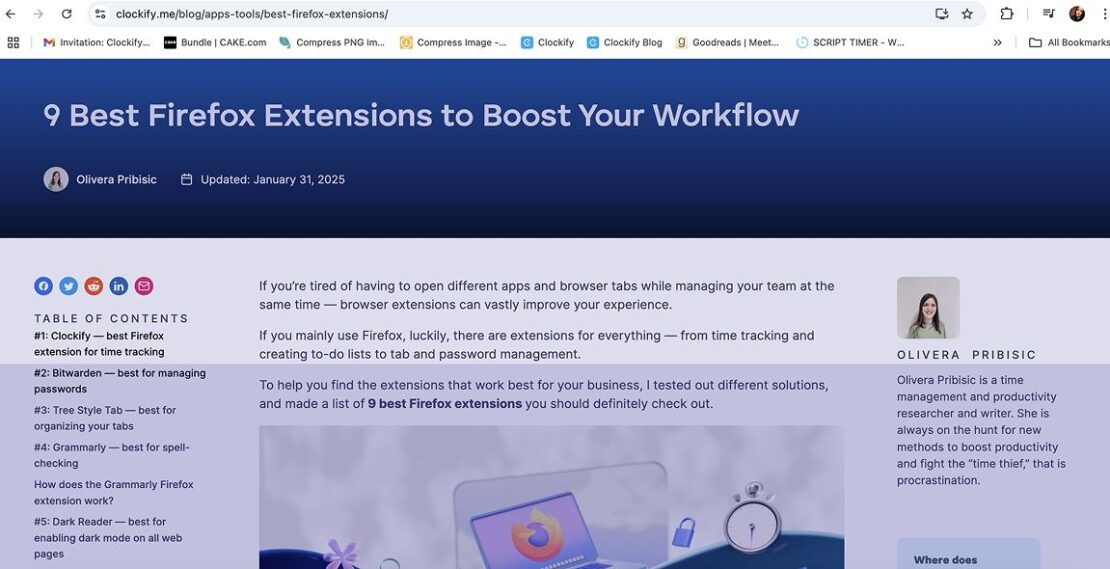Click Olivera Pribisic's sidebar profile photo
The height and width of the screenshot is (569, 1110).
click(928, 308)
